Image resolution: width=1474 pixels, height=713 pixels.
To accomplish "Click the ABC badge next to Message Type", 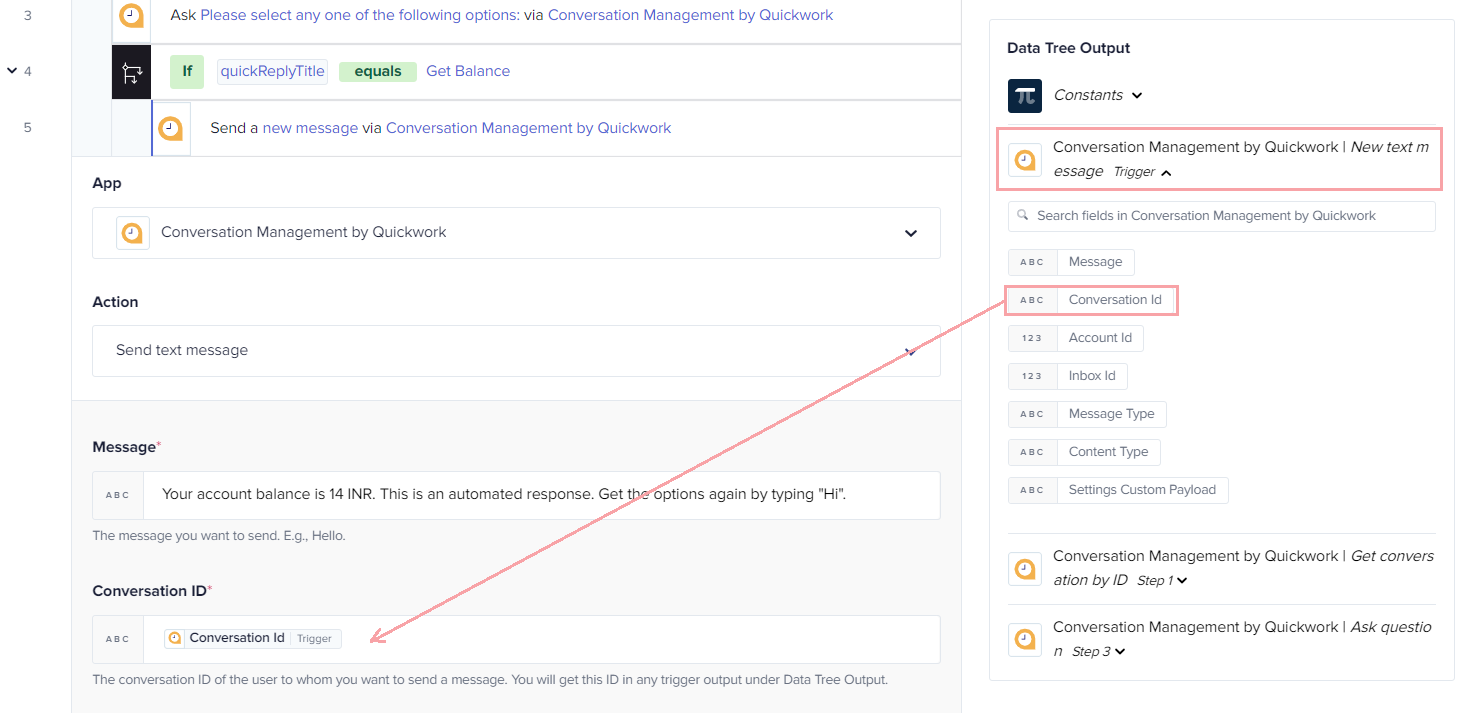I will (x=1033, y=414).
